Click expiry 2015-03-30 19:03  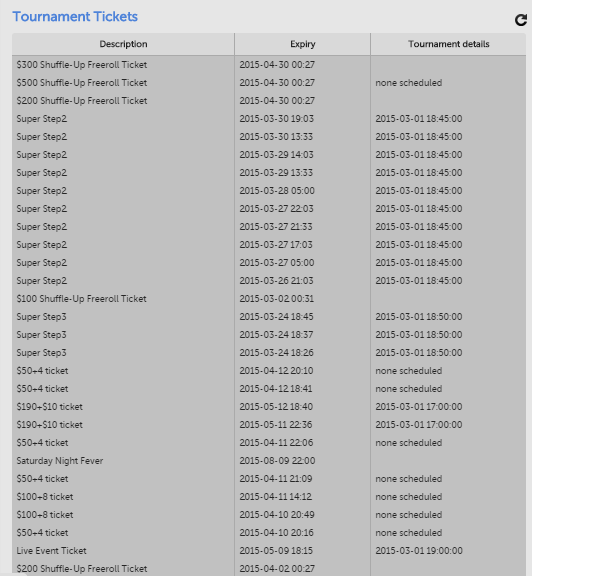(276, 119)
